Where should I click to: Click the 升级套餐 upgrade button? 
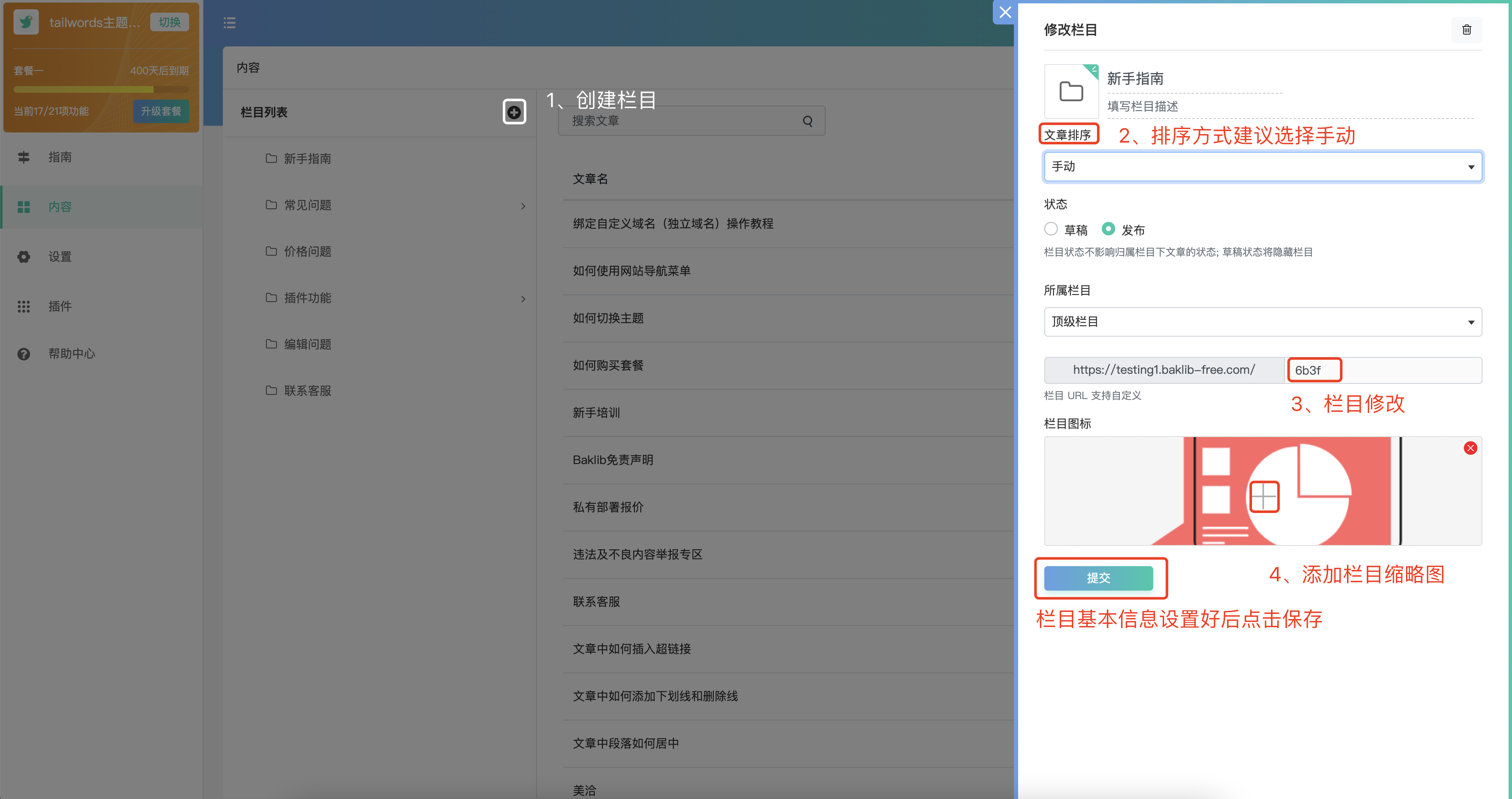161,111
